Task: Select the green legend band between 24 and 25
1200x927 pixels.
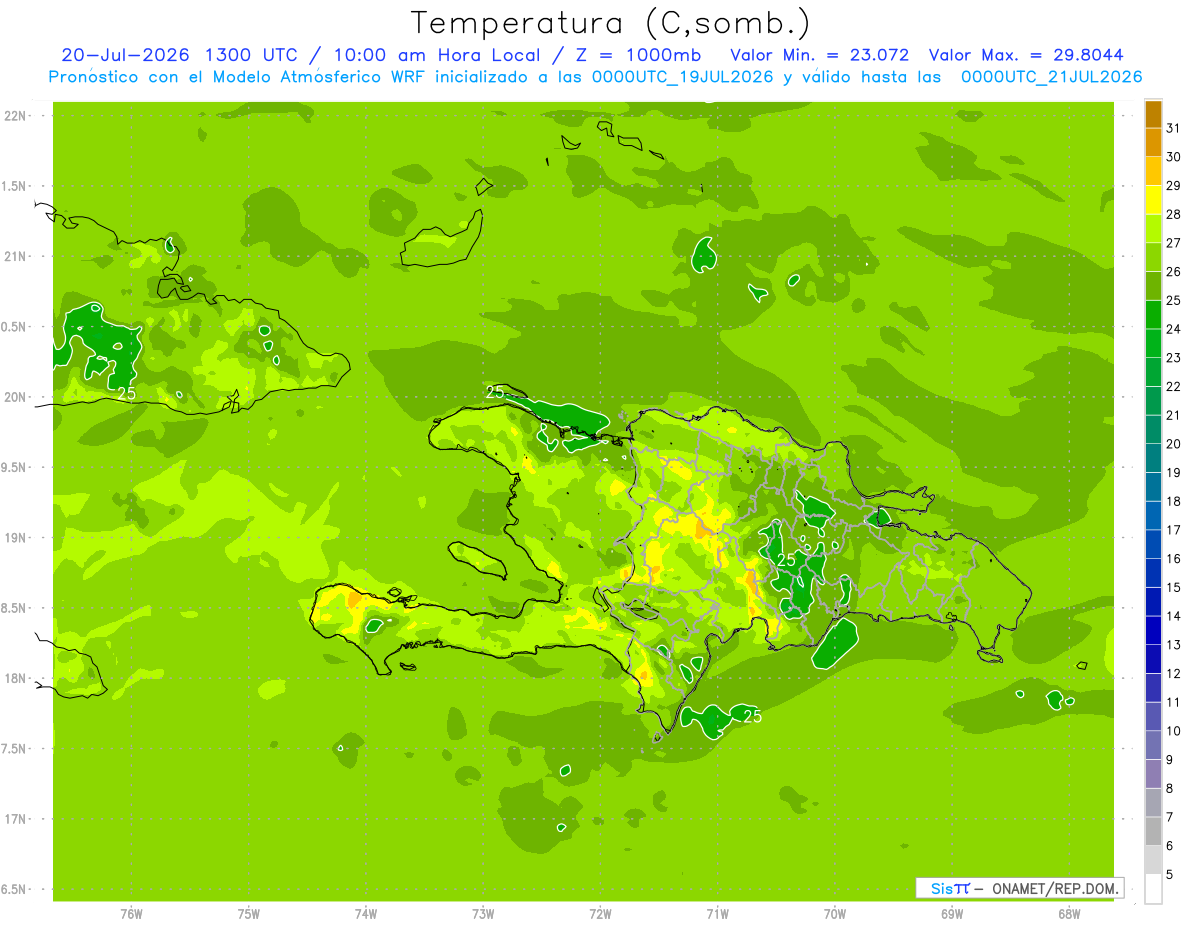Action: point(1153,314)
